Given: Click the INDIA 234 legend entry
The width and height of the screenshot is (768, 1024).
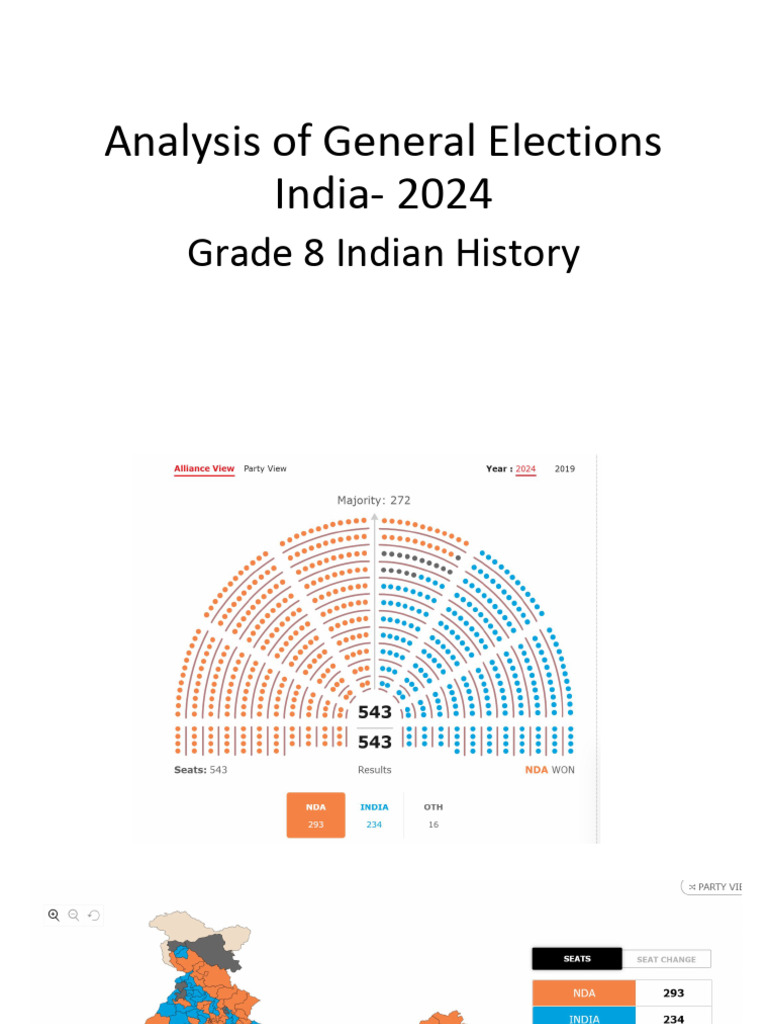Looking at the screenshot, I should click(373, 814).
